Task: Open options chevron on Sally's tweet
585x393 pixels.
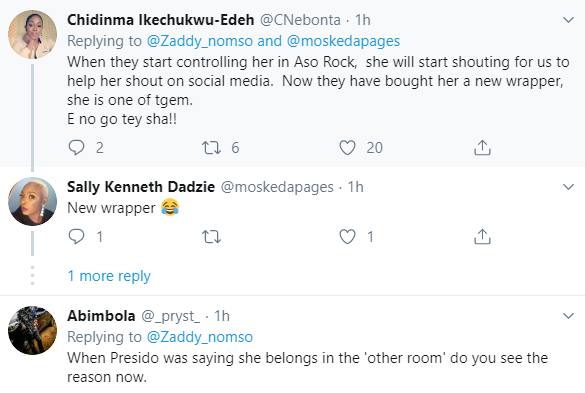Action: (568, 187)
